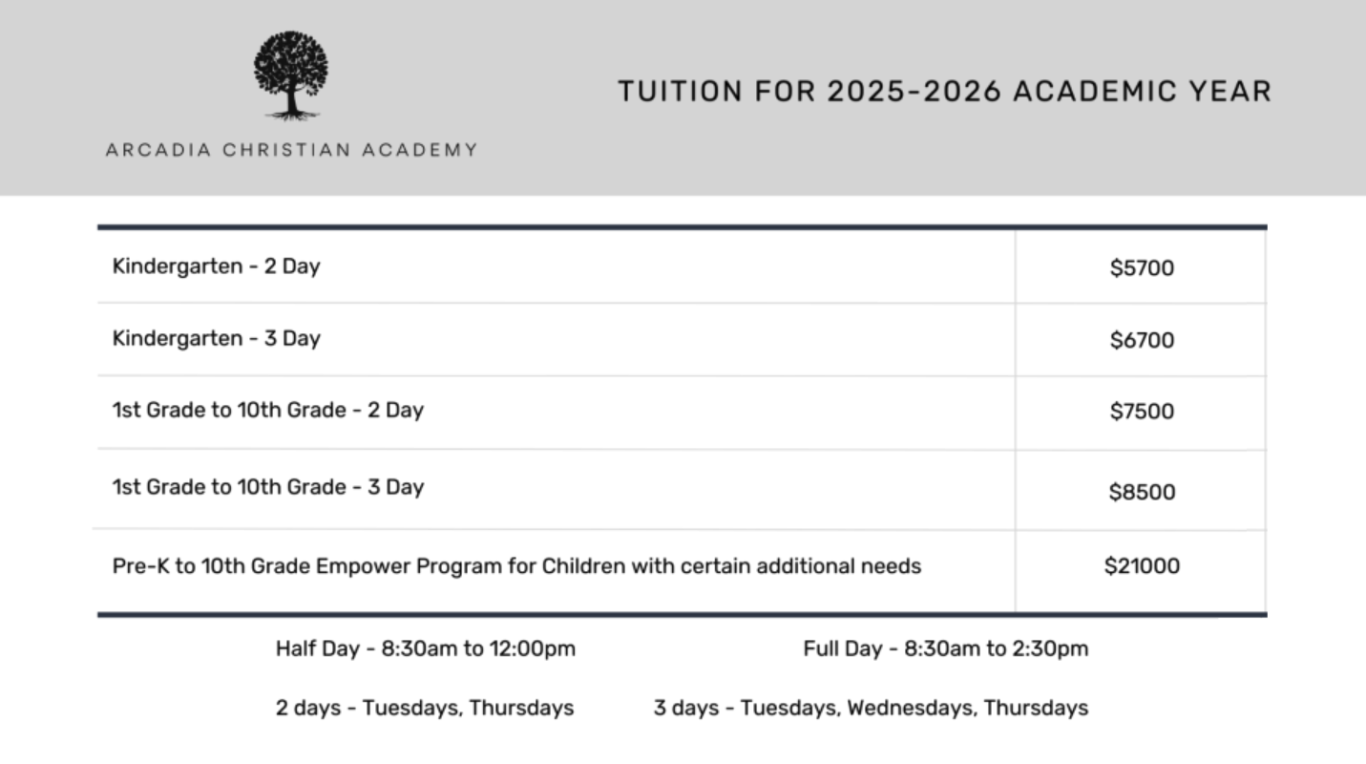
Task: Click the dark top border of the tuition table
Action: (682, 228)
